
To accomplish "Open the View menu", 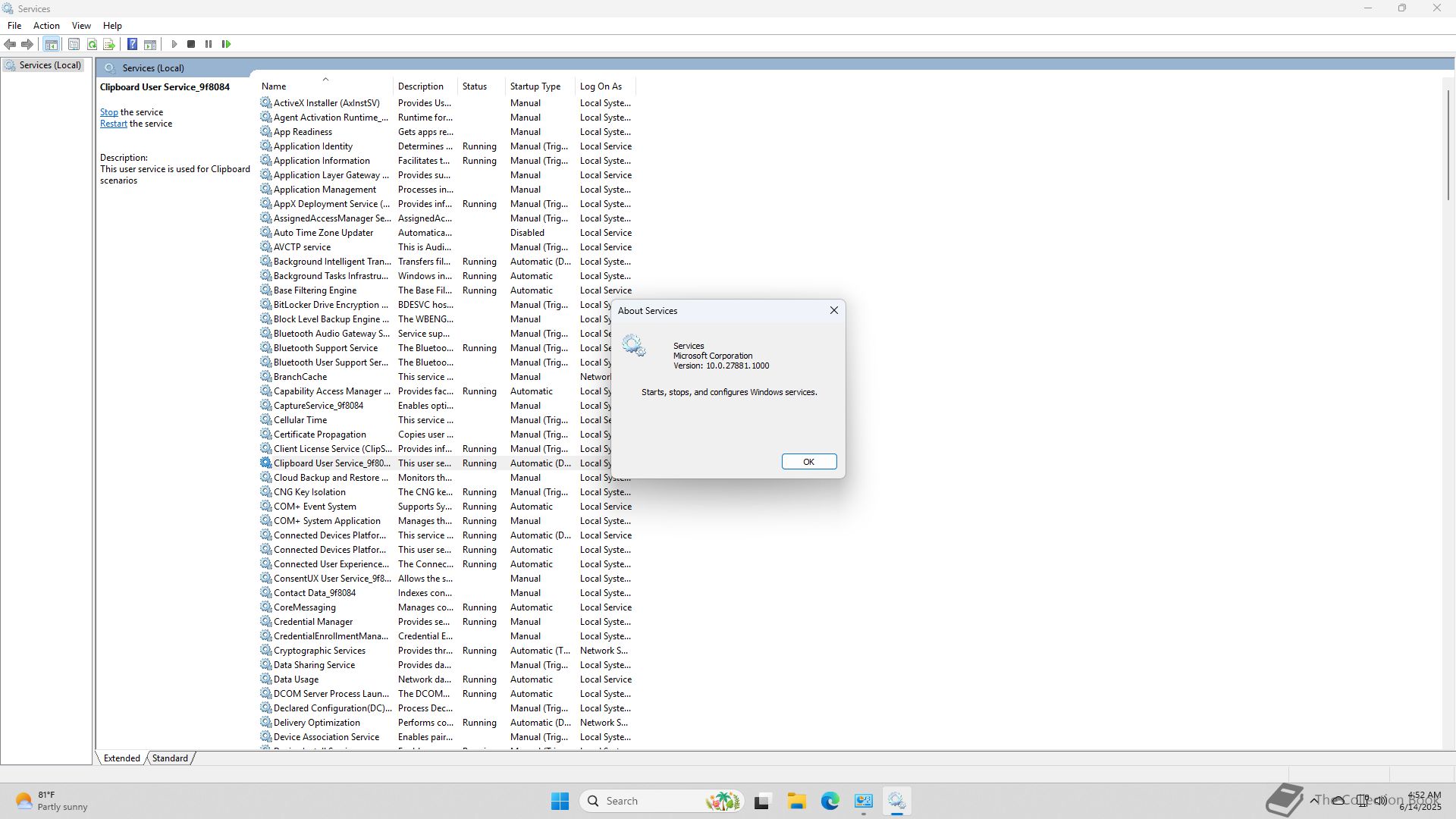I will pyautogui.click(x=81, y=25).
